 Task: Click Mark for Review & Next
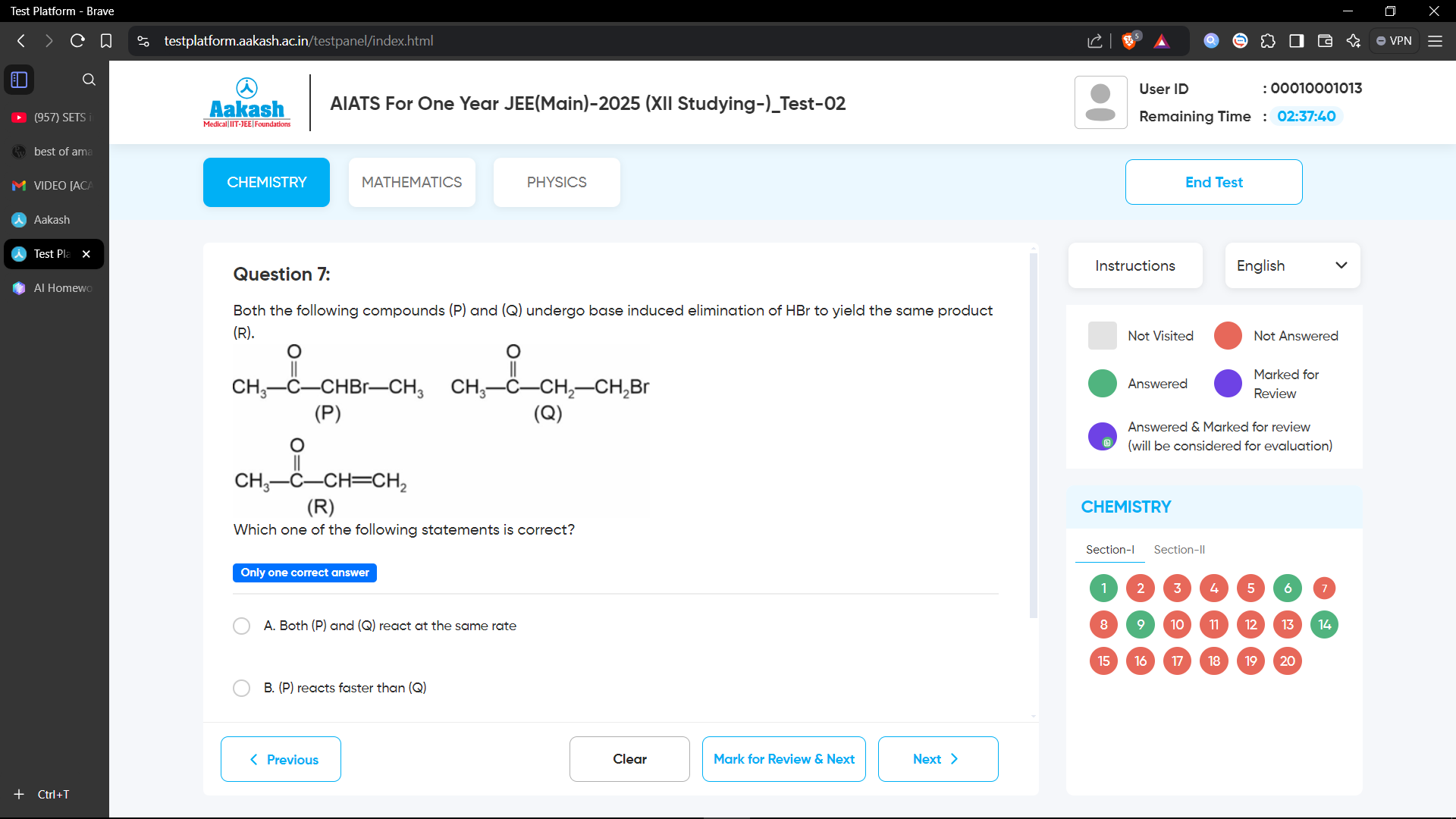click(x=784, y=759)
